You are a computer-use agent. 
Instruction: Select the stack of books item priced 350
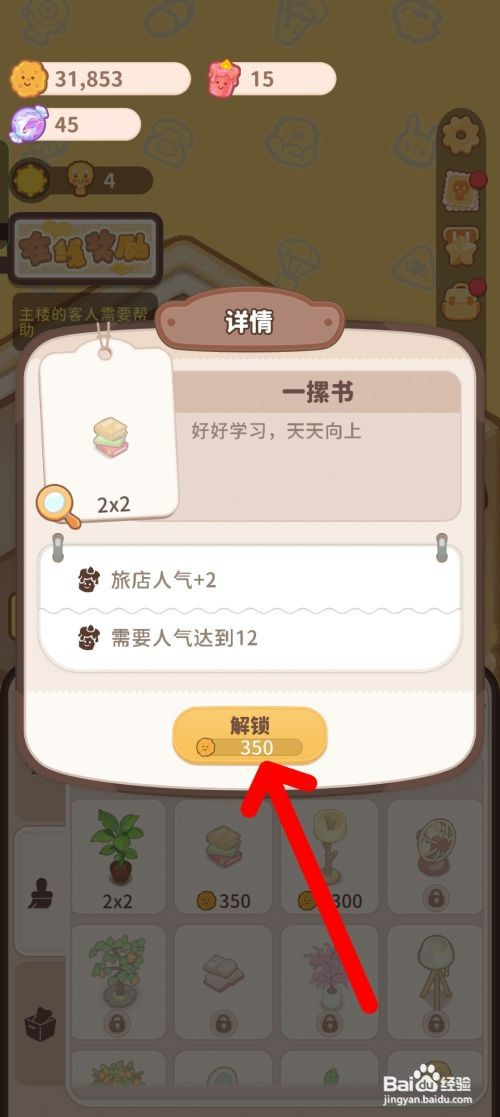click(x=224, y=856)
